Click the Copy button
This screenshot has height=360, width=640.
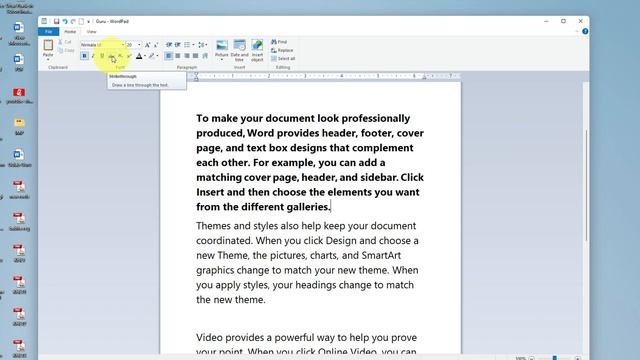click(x=66, y=51)
